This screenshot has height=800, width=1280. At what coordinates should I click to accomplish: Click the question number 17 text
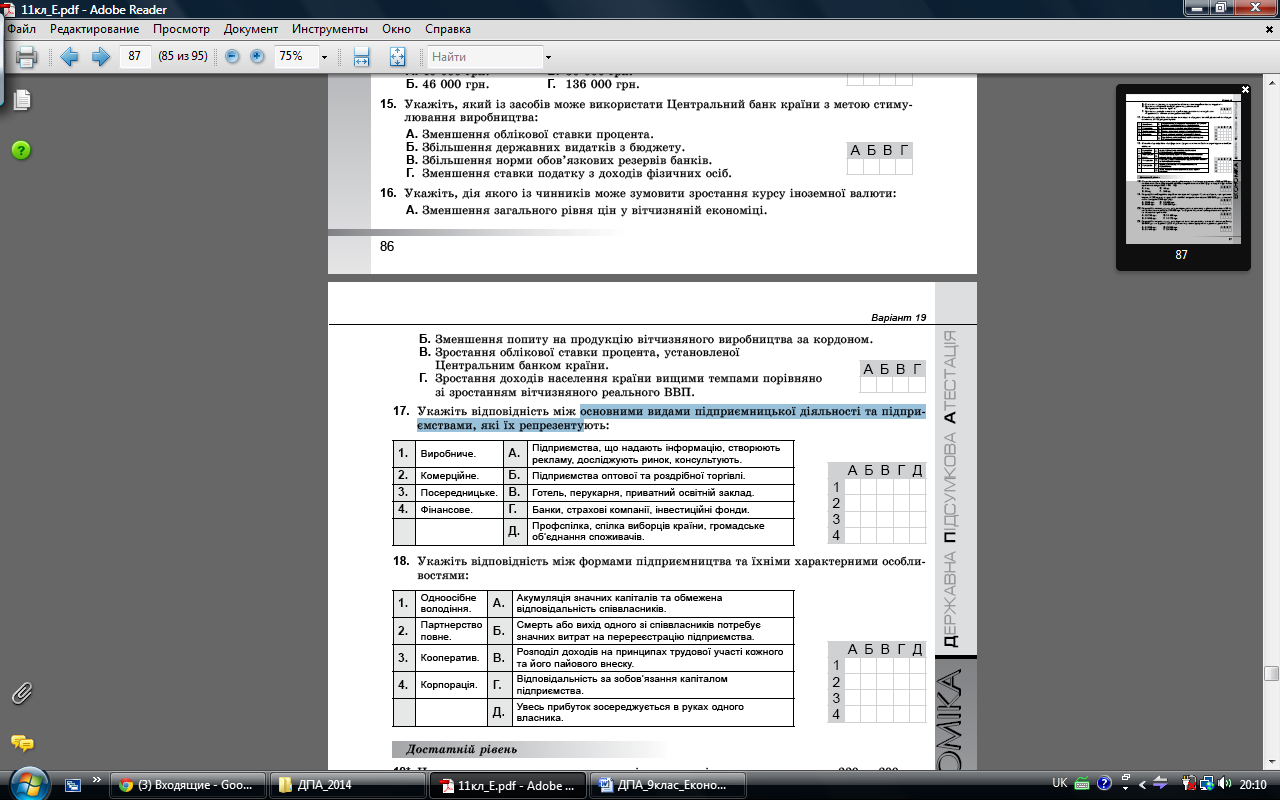(x=401, y=411)
